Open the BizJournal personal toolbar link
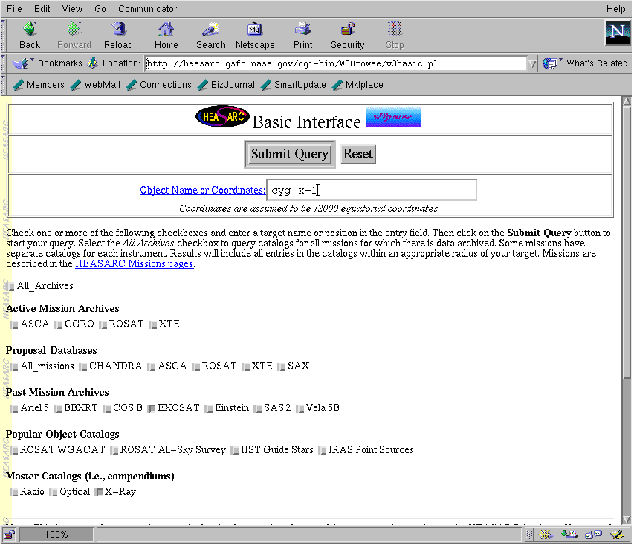The width and height of the screenshot is (632, 544). pyautogui.click(x=226, y=85)
